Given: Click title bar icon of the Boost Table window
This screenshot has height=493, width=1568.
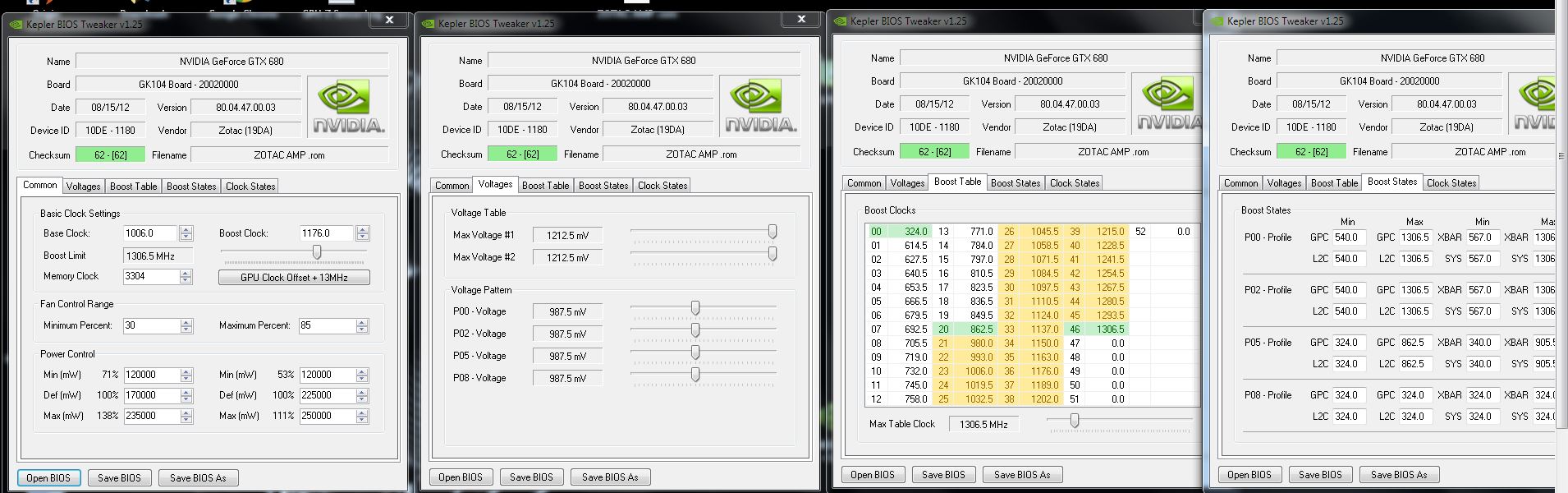Looking at the screenshot, I should (840, 21).
